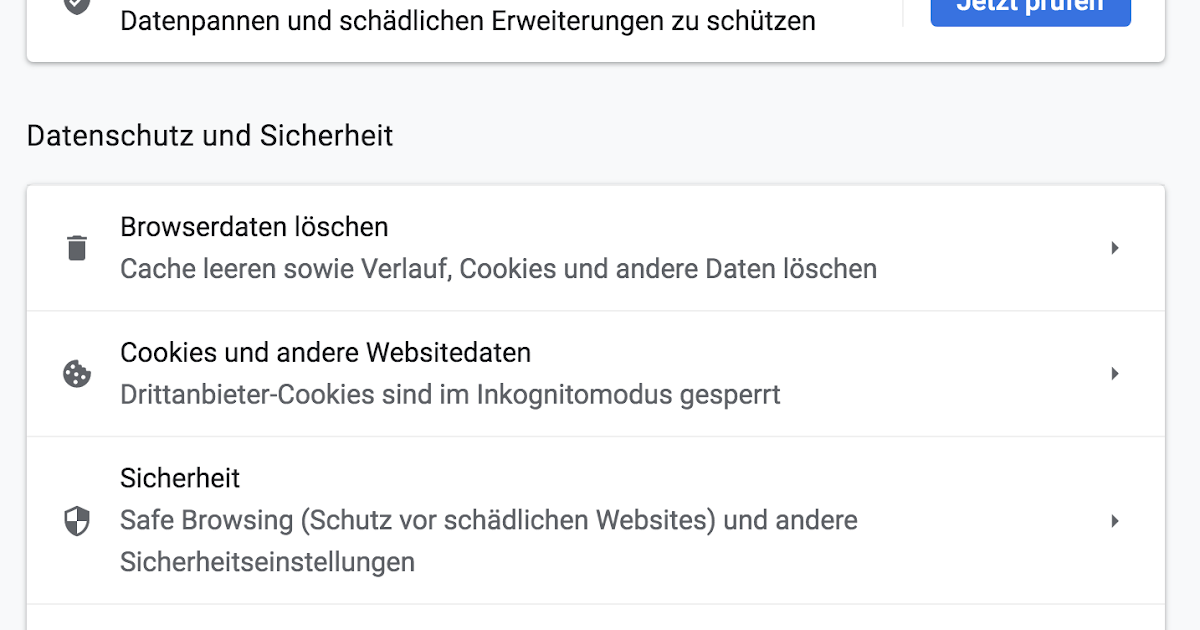Screen dimensions: 1200x630
Task: Click the Drittanbieter-Cookies description text
Action: (x=450, y=394)
